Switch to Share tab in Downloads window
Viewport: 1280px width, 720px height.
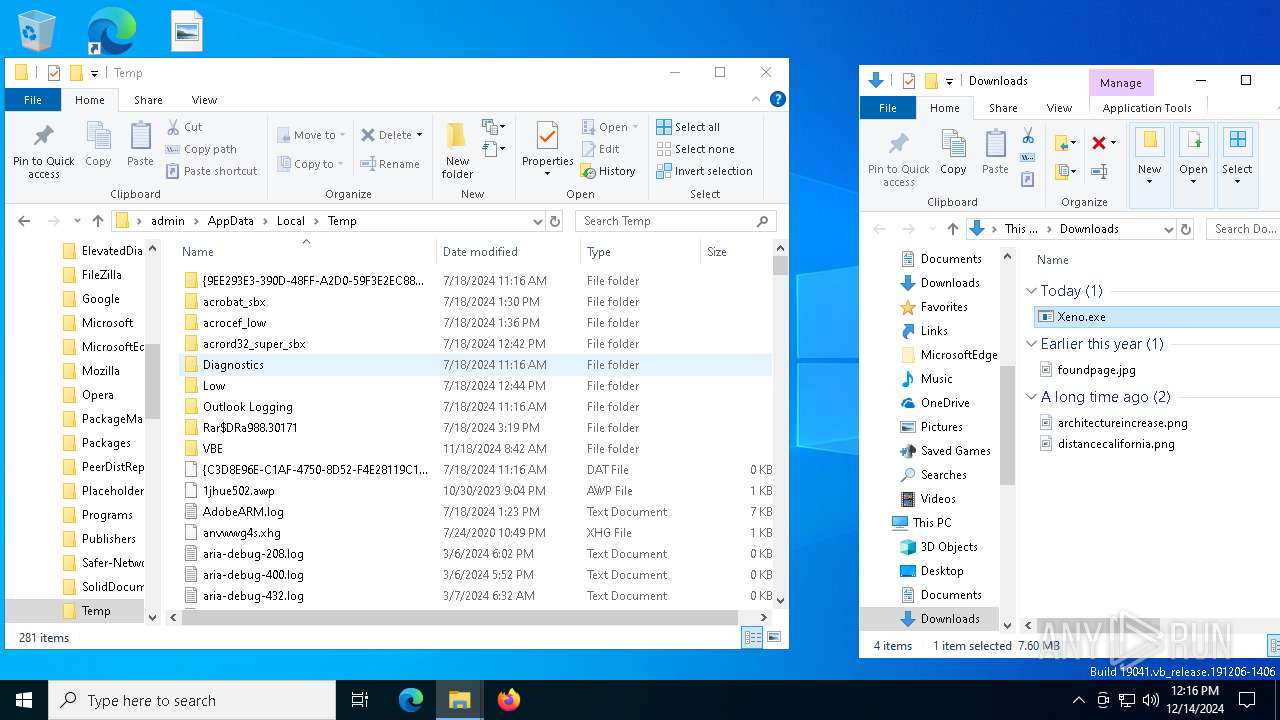(x=1003, y=108)
